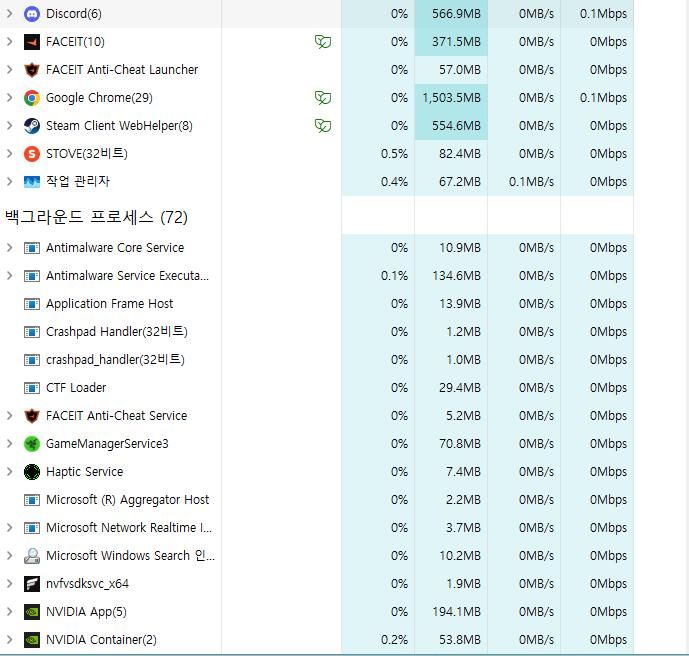The width and height of the screenshot is (689, 656).
Task: Select the CTF Loader process
Action: tap(76, 388)
